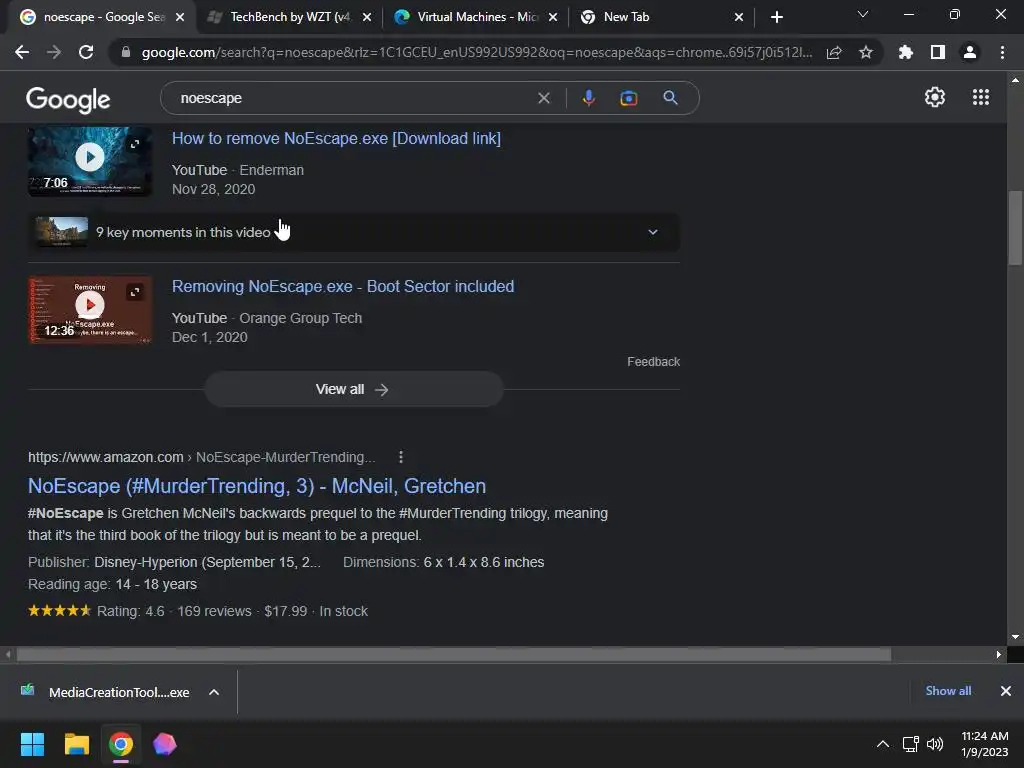
Task: Expand 9 key moments in this video
Action: (353, 232)
